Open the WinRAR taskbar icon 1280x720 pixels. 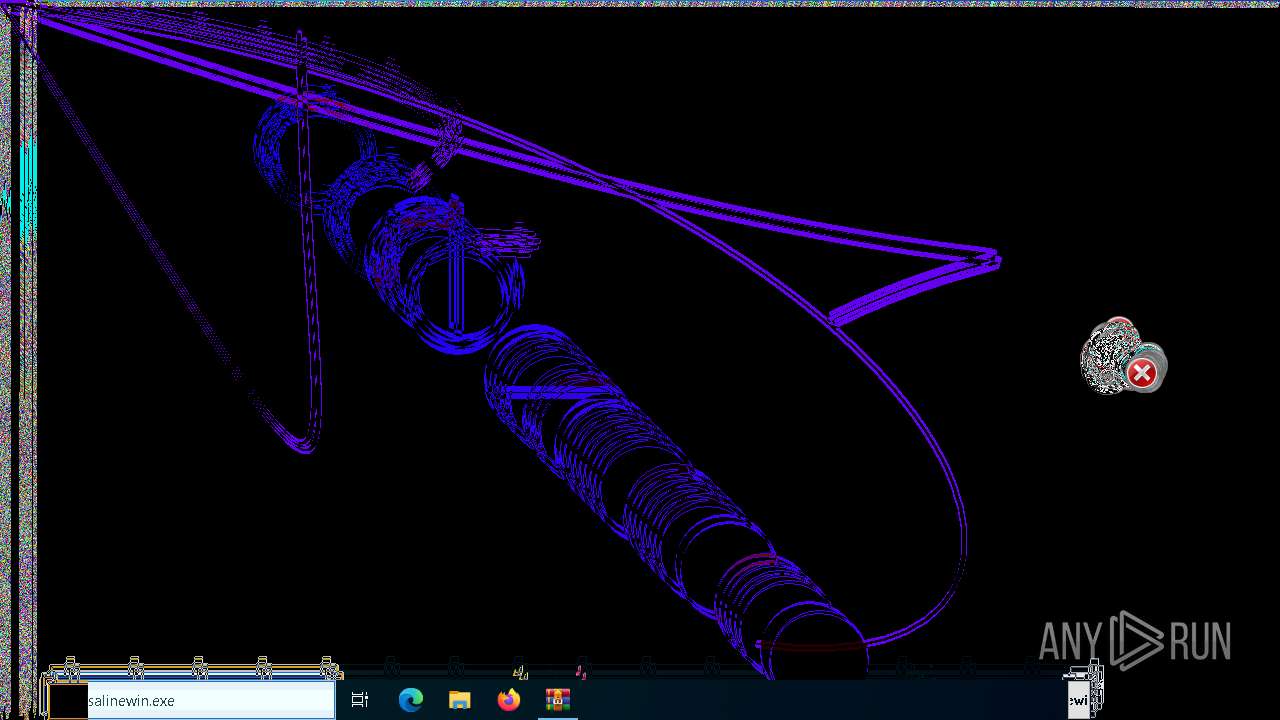pos(558,701)
